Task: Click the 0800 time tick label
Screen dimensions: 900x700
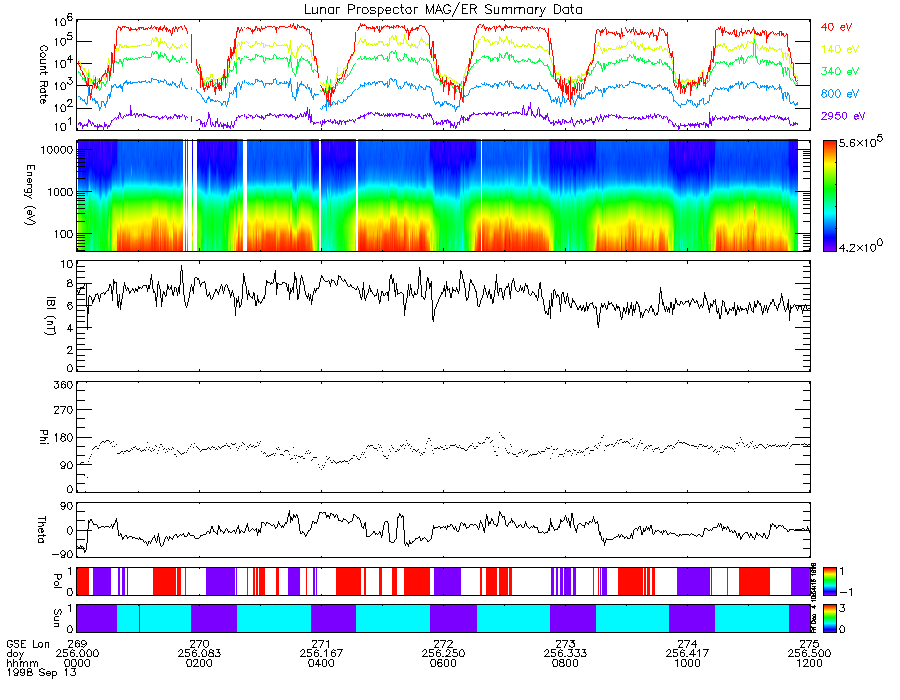Action: coord(565,663)
